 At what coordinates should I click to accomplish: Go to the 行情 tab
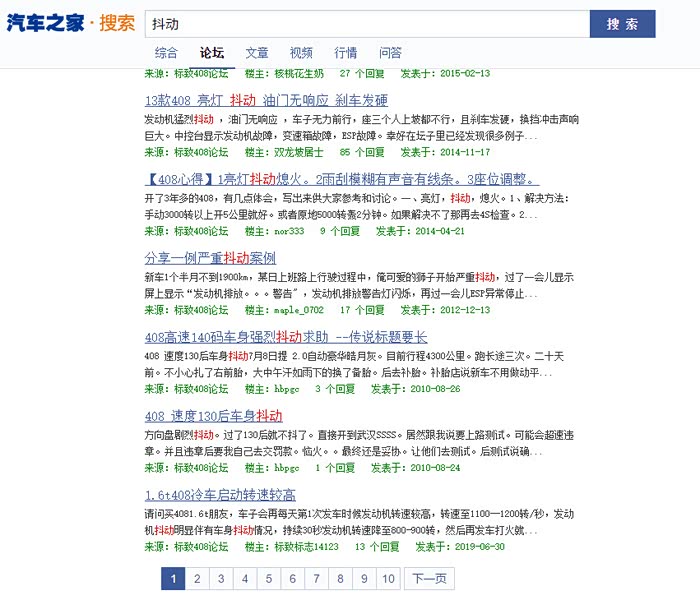coord(346,53)
